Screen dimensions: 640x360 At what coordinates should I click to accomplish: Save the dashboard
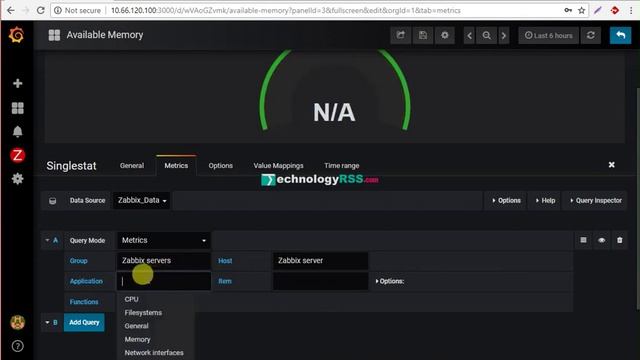point(422,36)
